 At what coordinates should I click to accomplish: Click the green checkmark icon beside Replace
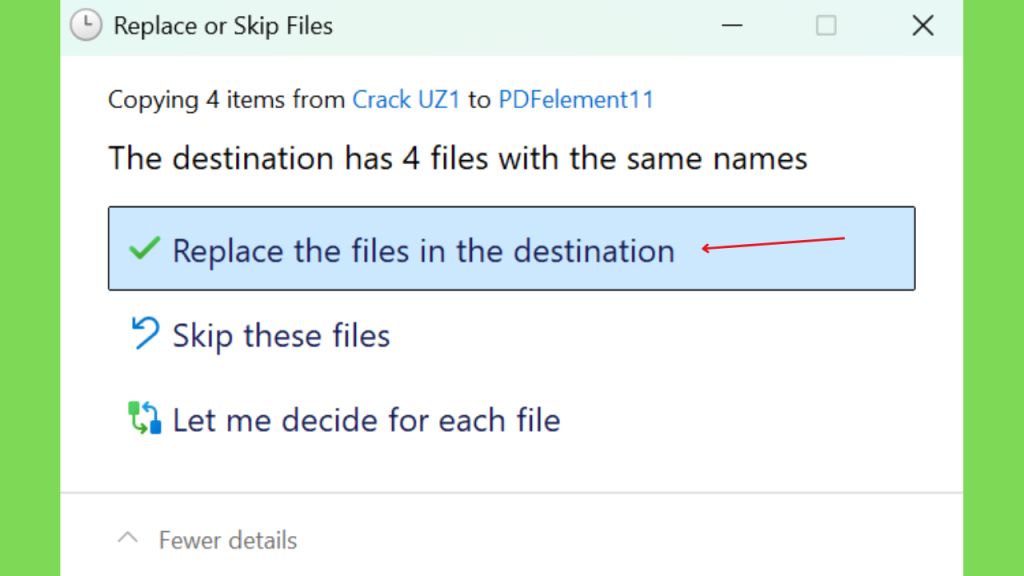click(x=144, y=249)
